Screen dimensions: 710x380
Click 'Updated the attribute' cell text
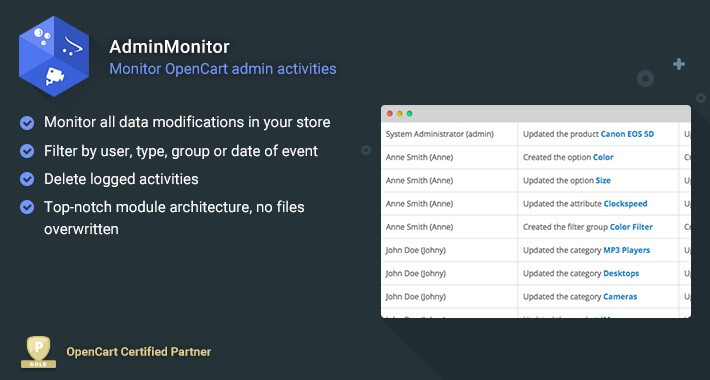tap(562, 204)
